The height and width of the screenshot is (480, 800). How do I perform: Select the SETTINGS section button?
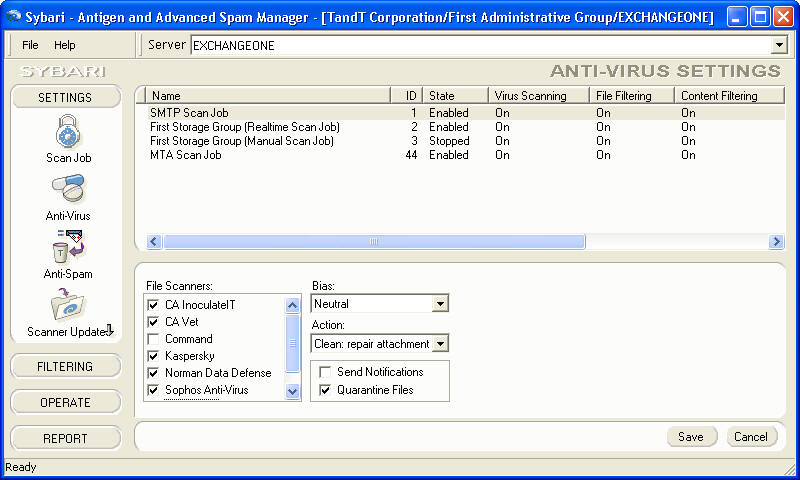pyautogui.click(x=65, y=97)
